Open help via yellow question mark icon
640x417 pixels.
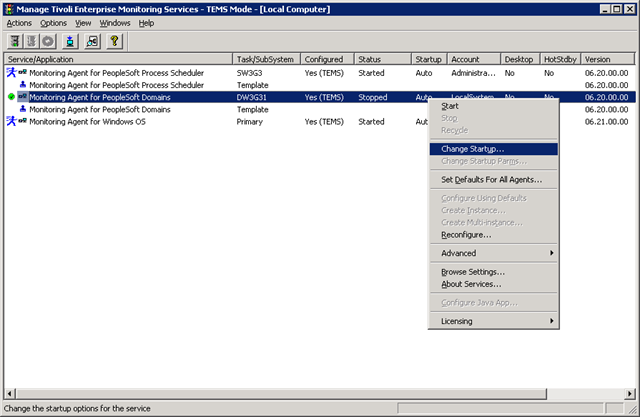[114, 41]
